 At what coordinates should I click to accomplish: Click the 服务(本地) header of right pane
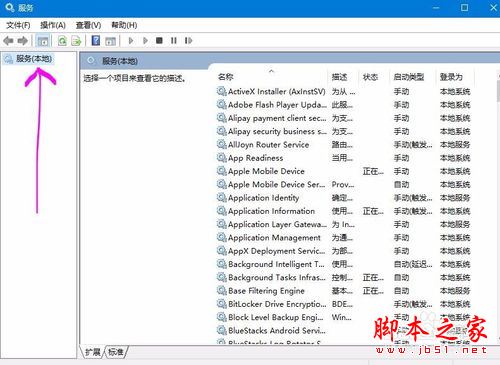tap(120, 61)
